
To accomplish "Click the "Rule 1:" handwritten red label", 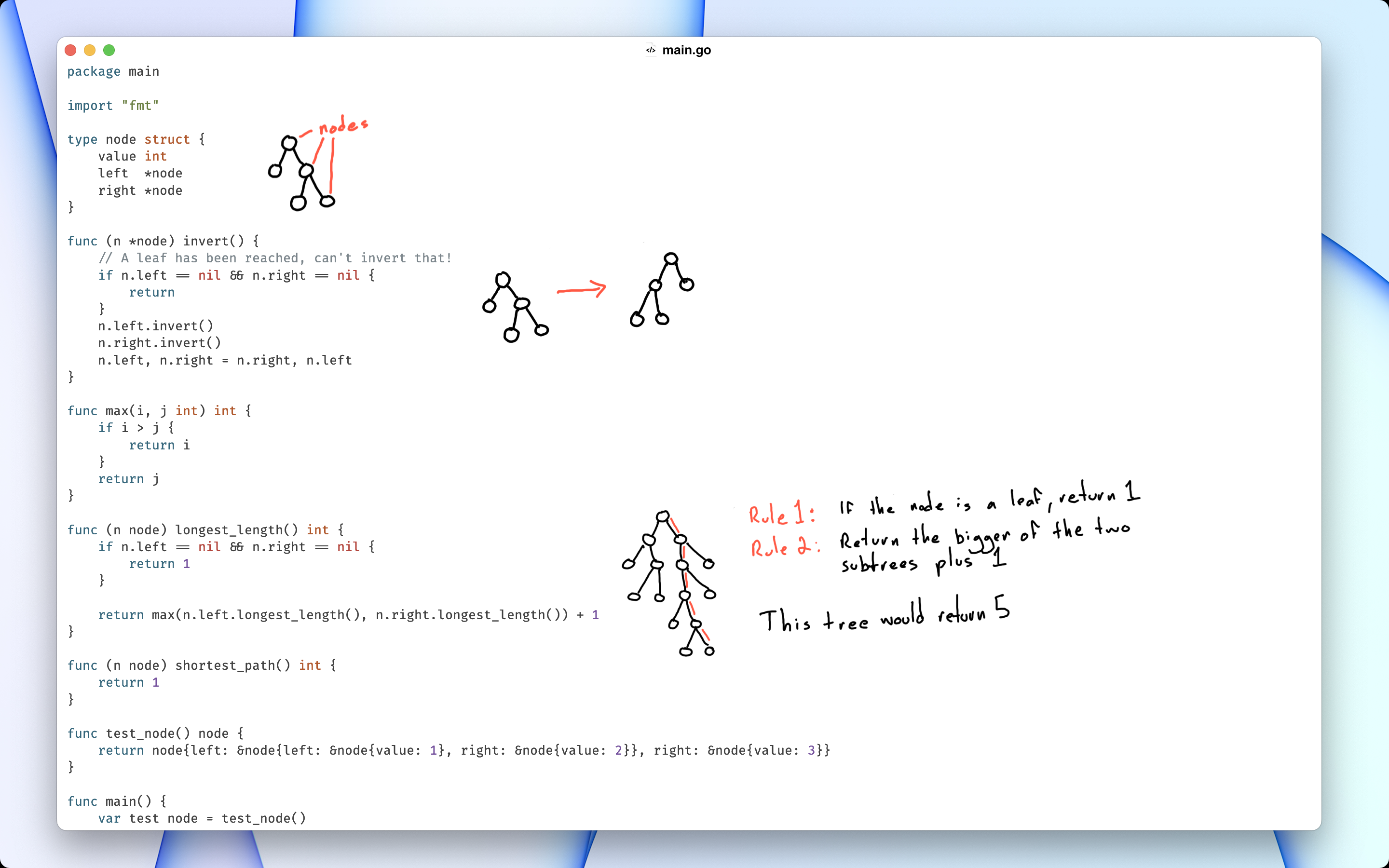I will click(781, 513).
